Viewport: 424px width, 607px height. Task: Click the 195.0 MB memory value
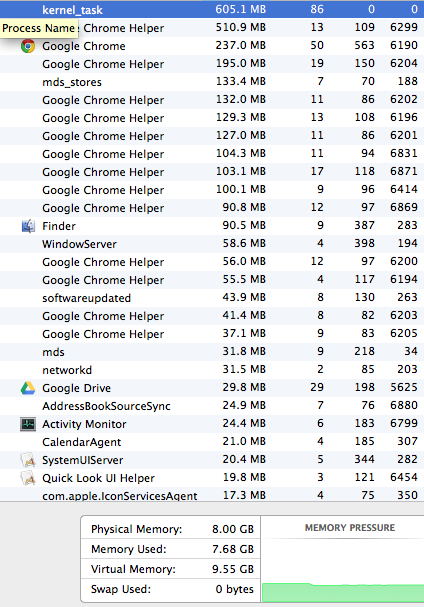pos(241,63)
